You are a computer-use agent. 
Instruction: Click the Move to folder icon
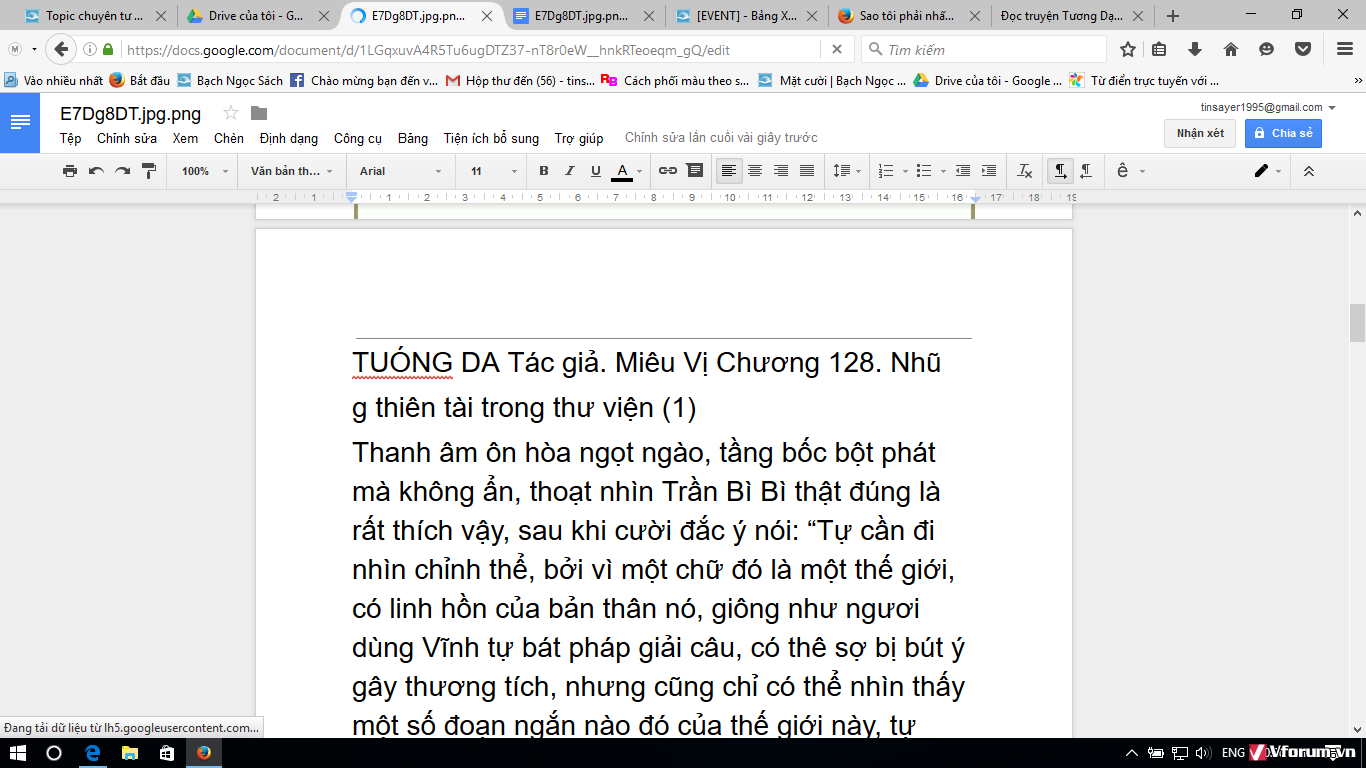coord(259,113)
